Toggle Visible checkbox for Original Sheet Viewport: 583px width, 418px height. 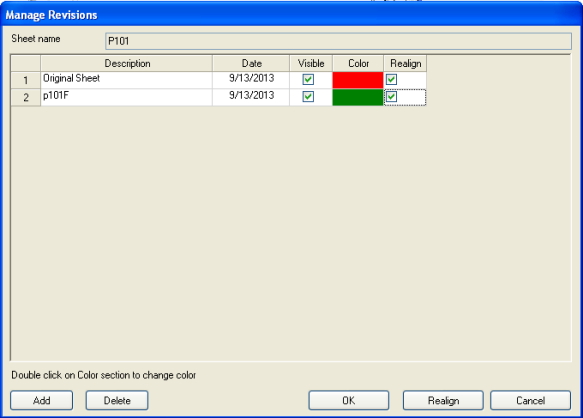pyautogui.click(x=308, y=79)
